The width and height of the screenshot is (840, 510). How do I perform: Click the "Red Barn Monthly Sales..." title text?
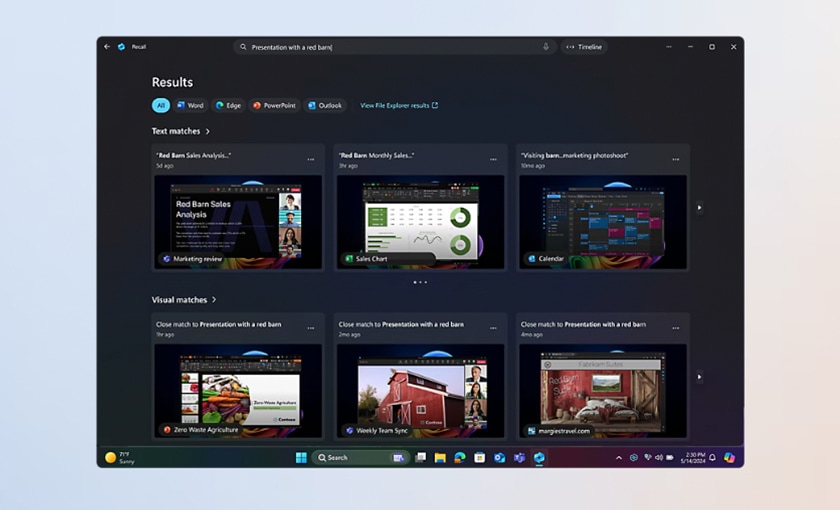[x=376, y=155]
